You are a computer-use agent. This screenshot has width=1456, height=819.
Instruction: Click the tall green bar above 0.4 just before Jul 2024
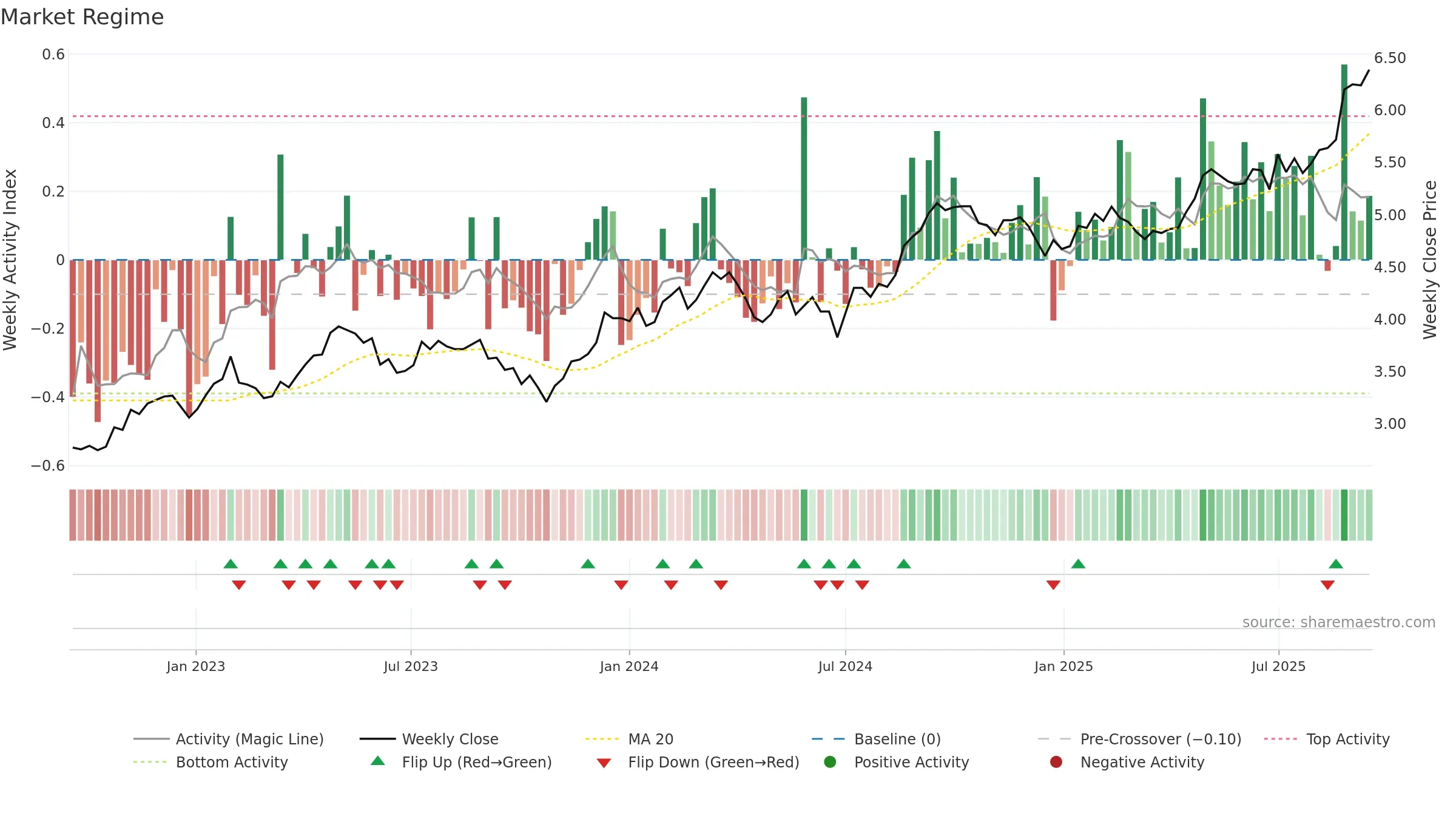pyautogui.click(x=804, y=178)
